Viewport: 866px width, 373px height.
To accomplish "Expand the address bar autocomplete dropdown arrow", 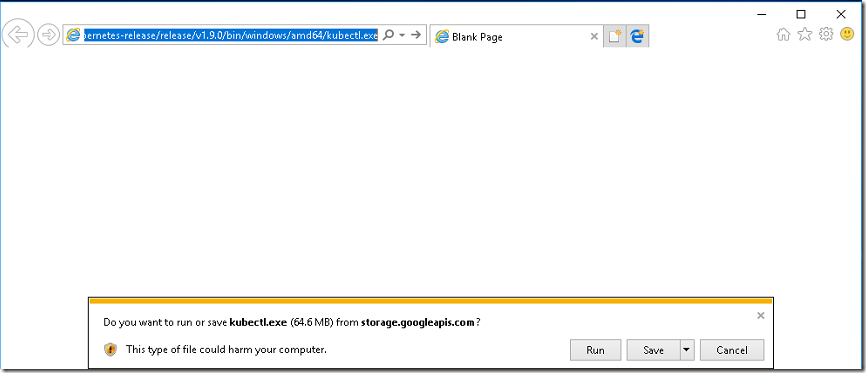I will [402, 35].
